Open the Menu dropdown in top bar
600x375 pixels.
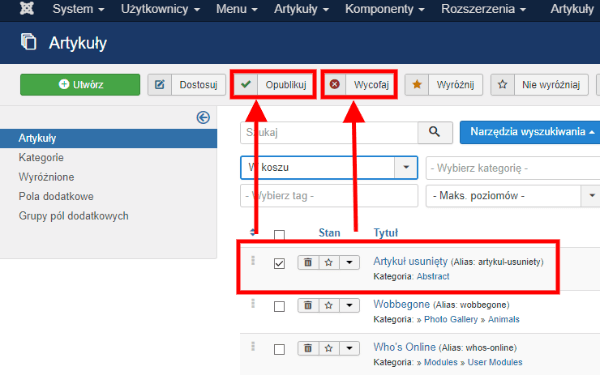[x=236, y=9]
